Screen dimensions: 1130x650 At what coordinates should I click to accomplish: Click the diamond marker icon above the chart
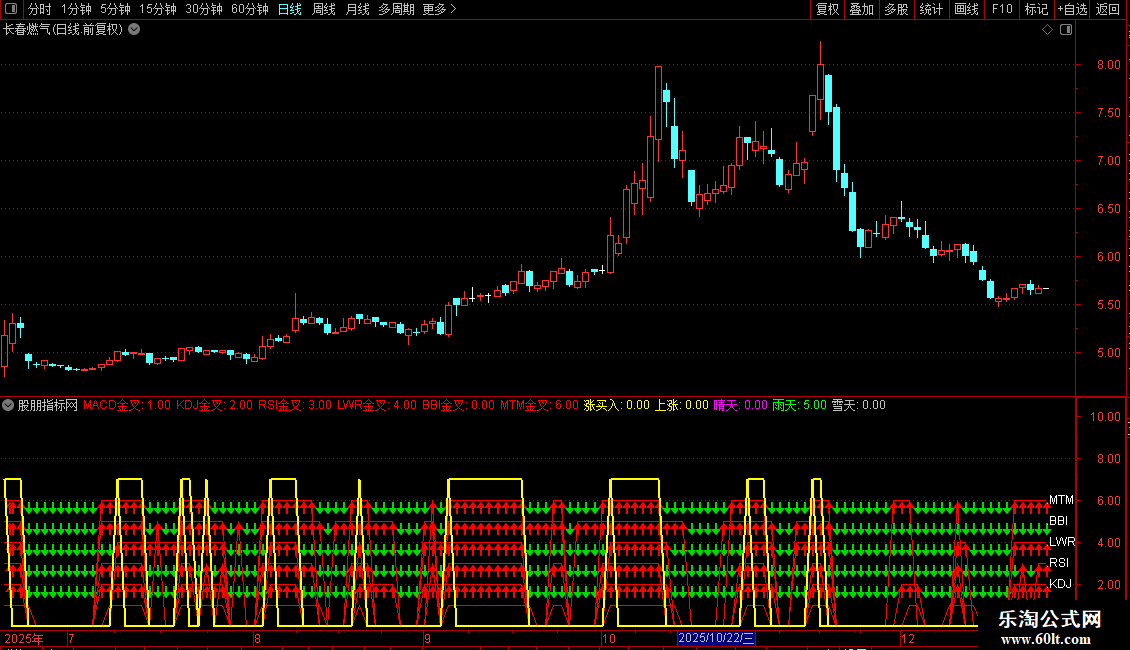pyautogui.click(x=1047, y=30)
